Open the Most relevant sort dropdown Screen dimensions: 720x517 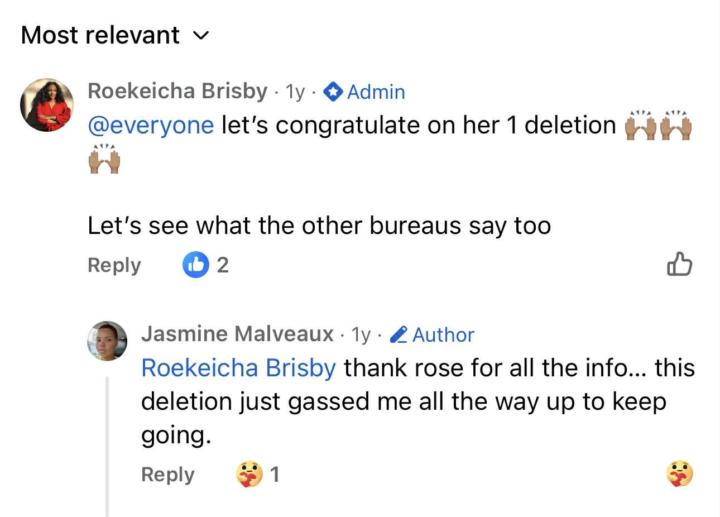point(100,35)
